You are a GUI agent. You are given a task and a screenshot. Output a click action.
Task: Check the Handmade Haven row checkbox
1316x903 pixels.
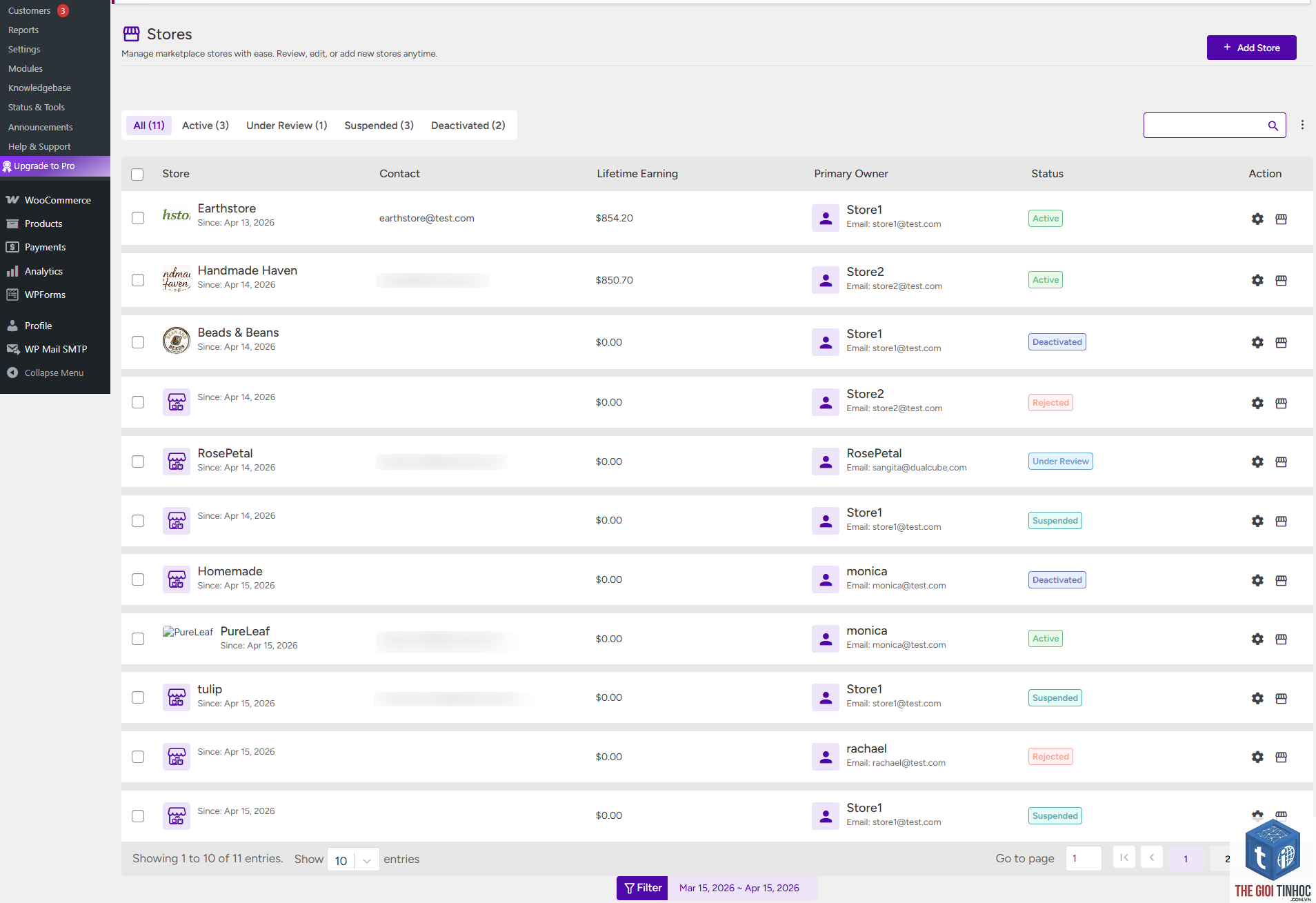[138, 280]
